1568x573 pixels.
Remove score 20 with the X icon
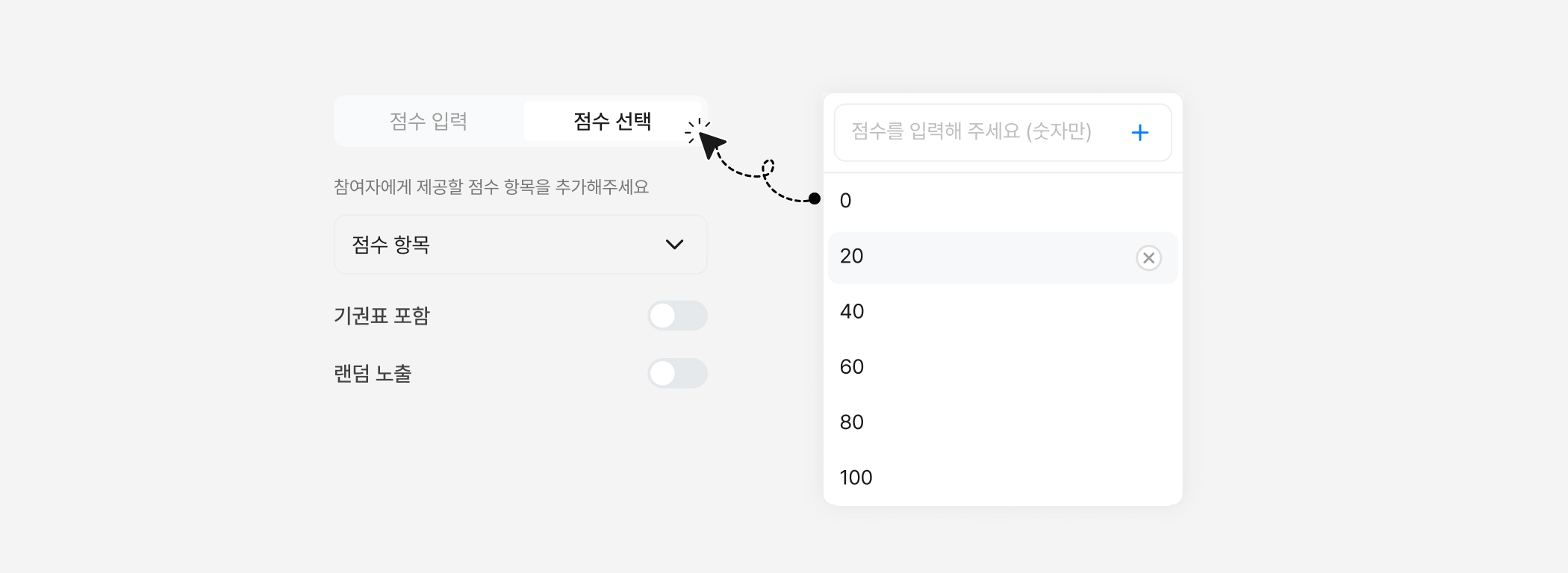pos(1148,258)
